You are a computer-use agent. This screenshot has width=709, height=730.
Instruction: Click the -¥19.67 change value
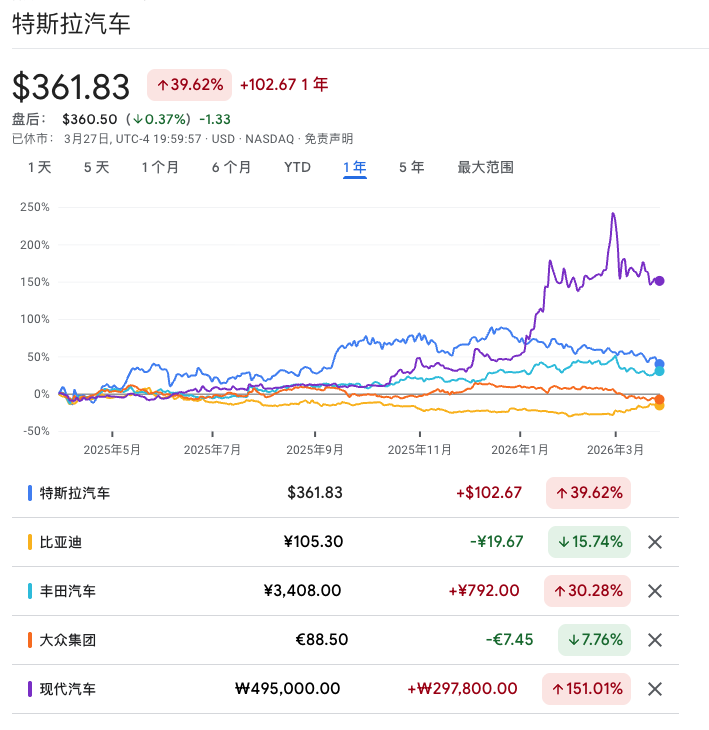pos(497,542)
